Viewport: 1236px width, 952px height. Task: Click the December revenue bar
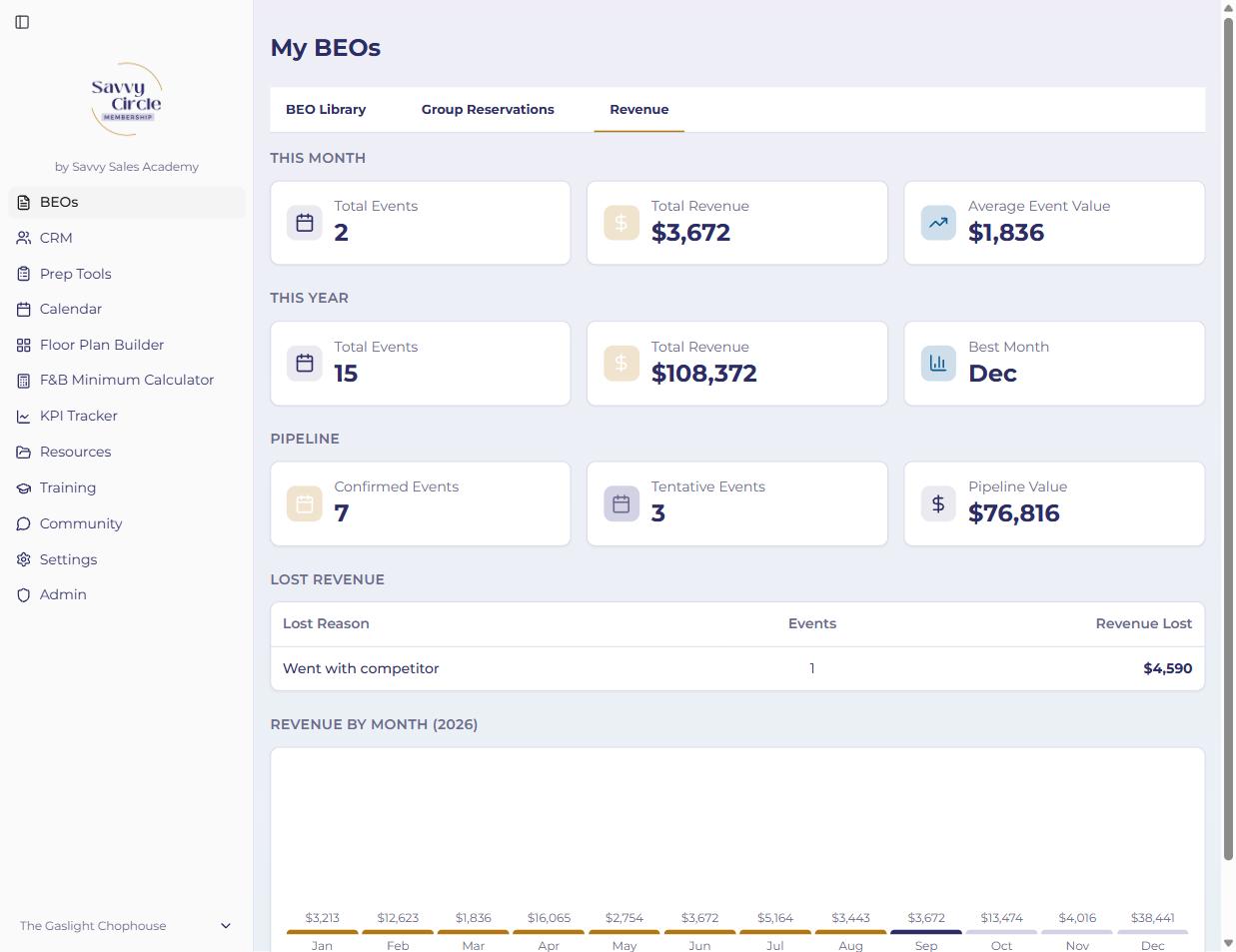1153,932
